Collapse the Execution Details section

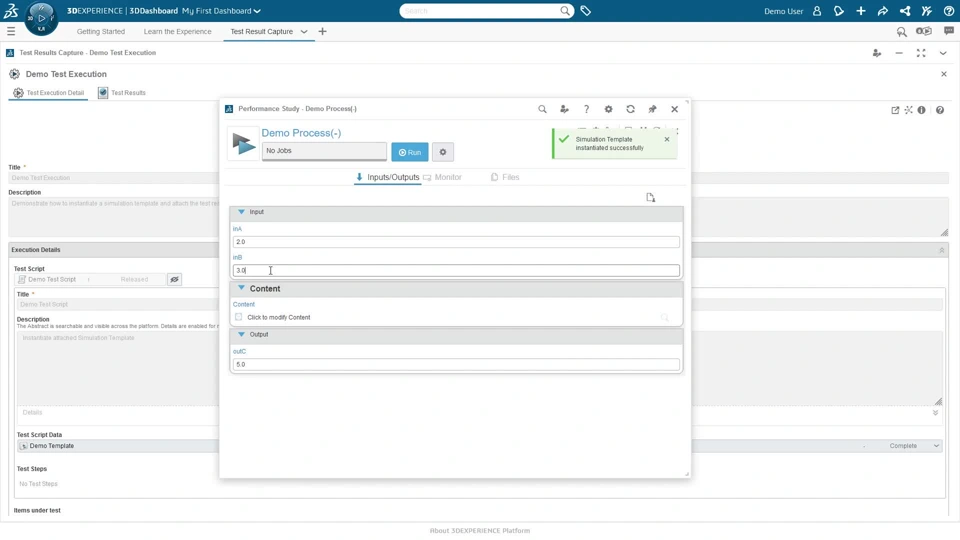[x=942, y=250]
